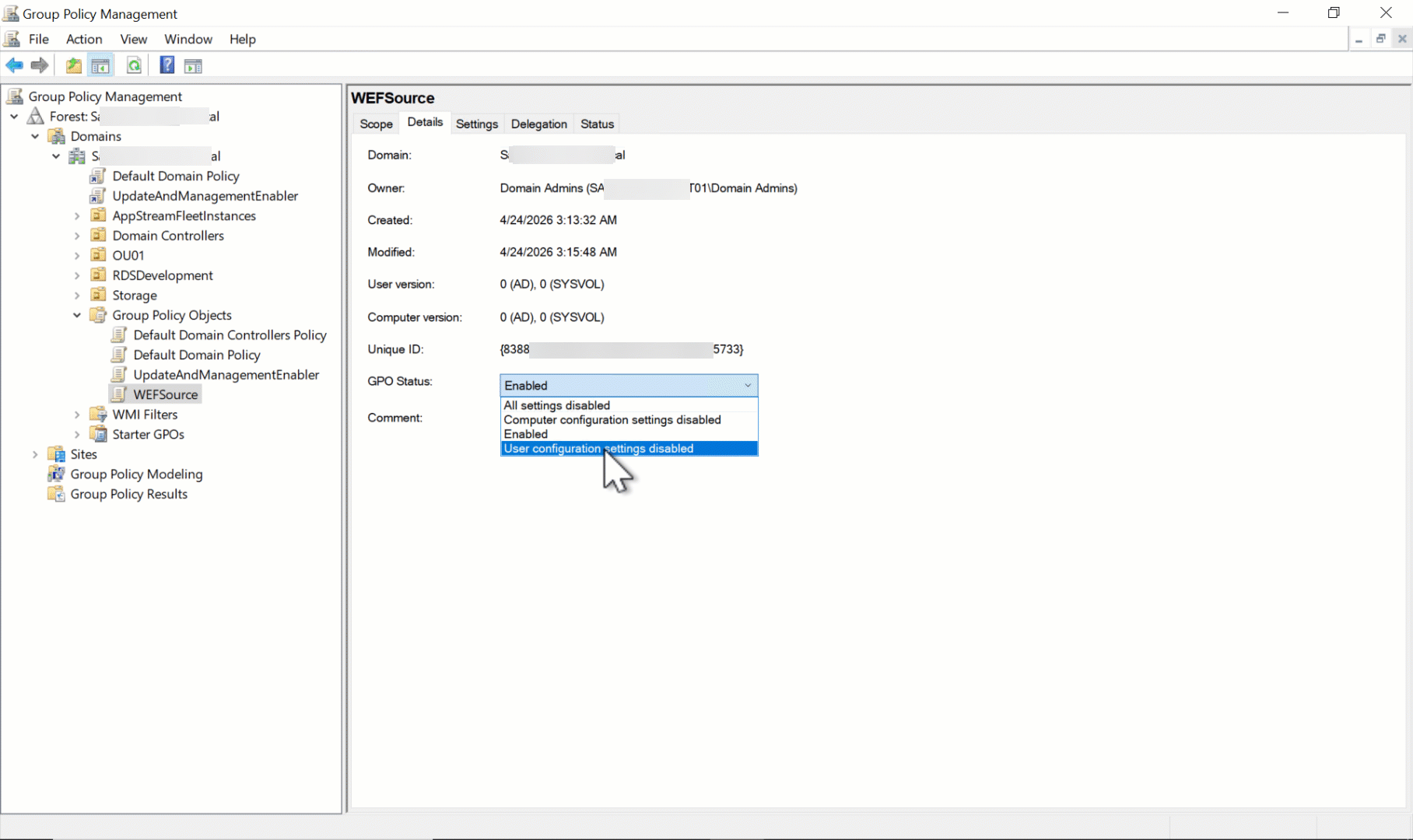Select the RDSDevelopment OU

click(x=162, y=275)
